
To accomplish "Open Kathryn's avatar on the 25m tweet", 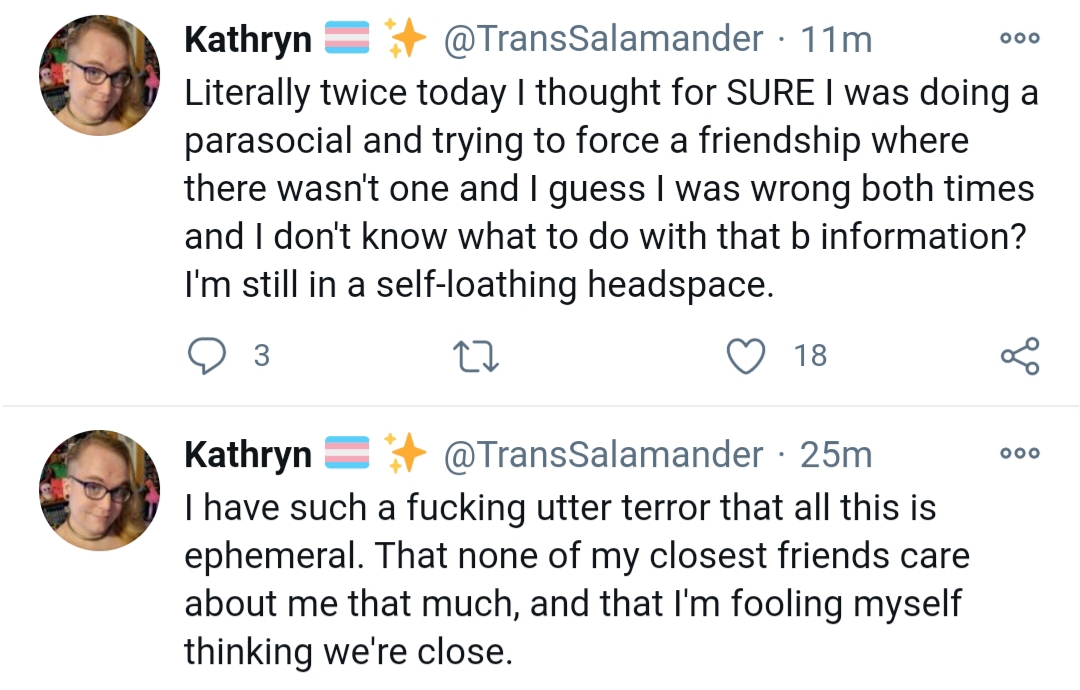I will tap(100, 490).
